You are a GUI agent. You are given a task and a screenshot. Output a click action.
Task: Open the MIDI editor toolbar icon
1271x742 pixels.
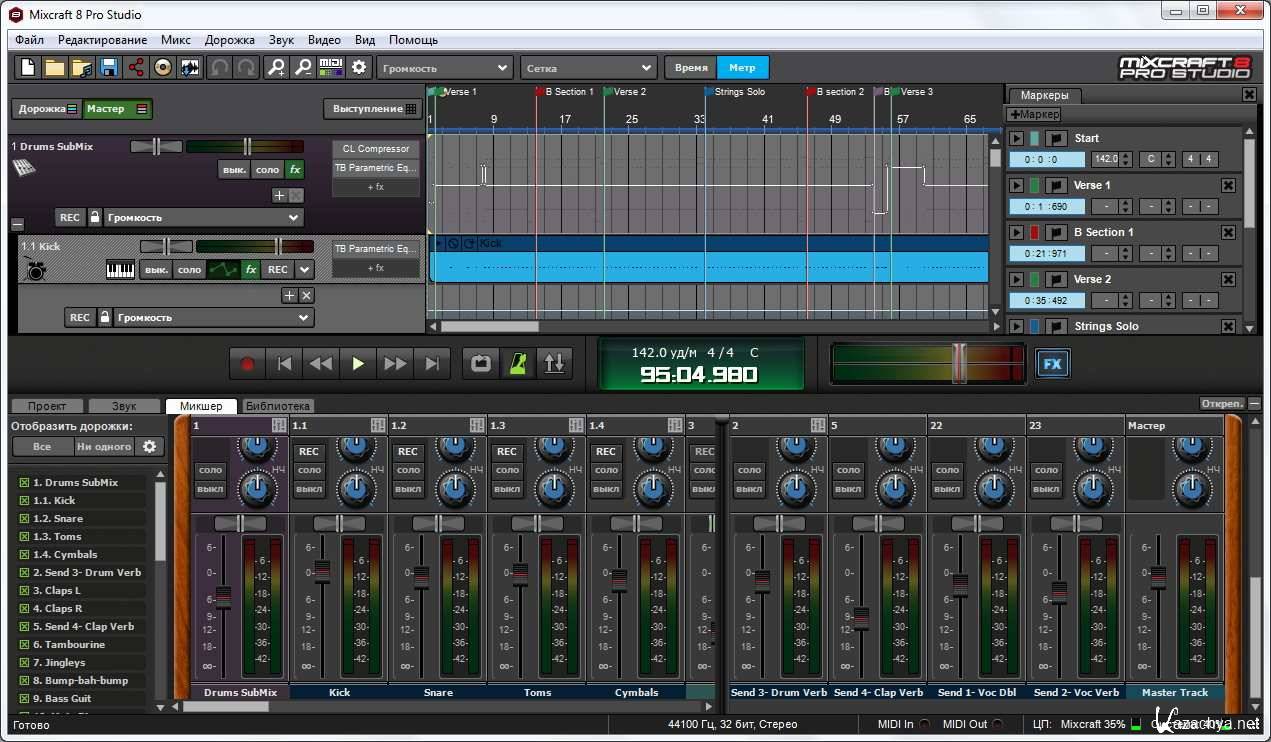click(331, 68)
